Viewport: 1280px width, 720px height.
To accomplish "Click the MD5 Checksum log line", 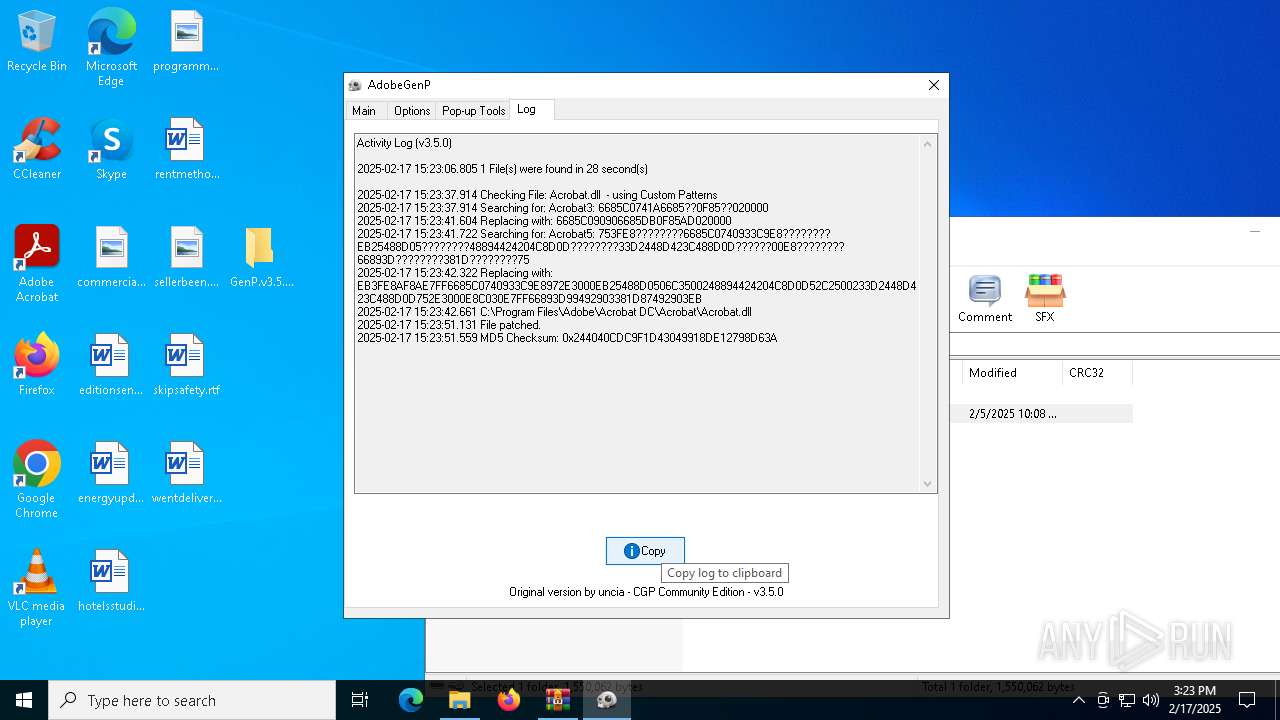I will click(567, 338).
